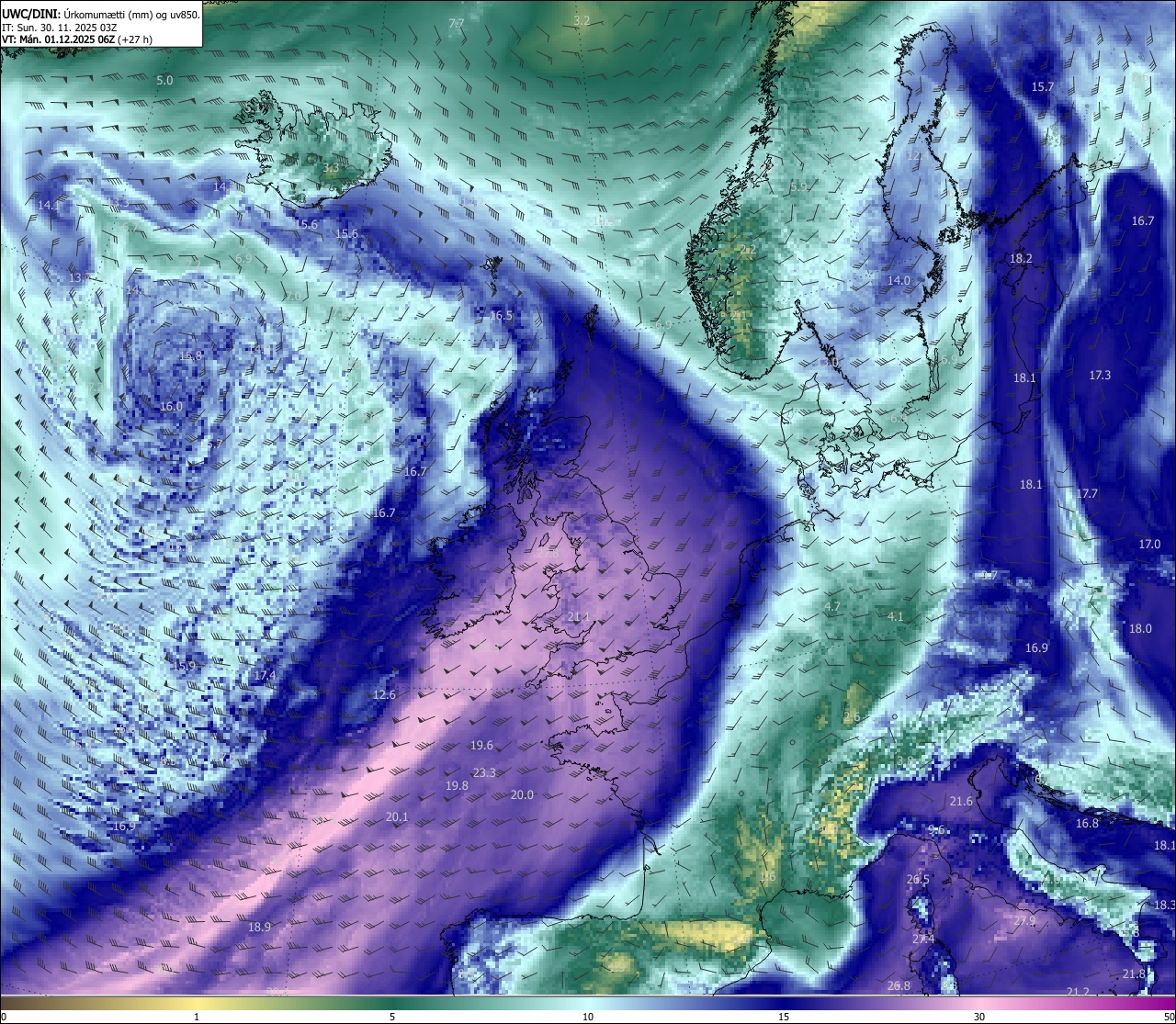
Task: Click the 27.4 value near Sardinia
Action: coord(923,940)
